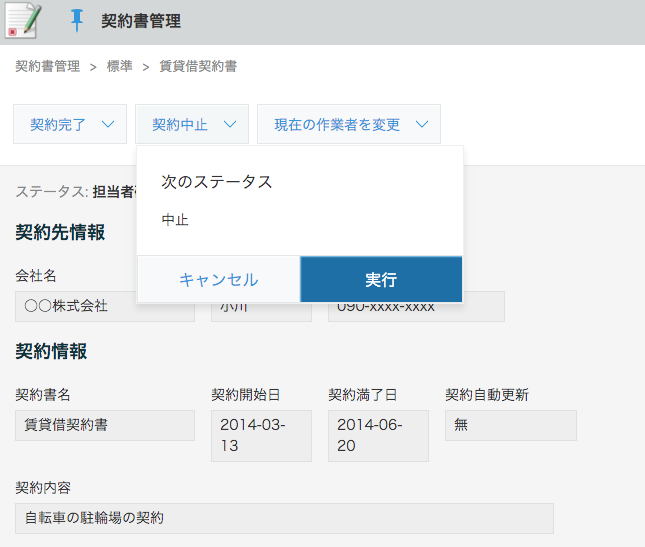
Task: Click the 契約内容 field 自転車の駐輪場の契約
Action: (x=284, y=518)
